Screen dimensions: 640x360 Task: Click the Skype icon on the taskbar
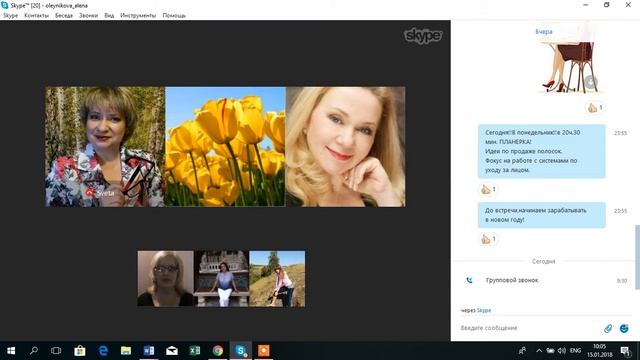(241, 351)
